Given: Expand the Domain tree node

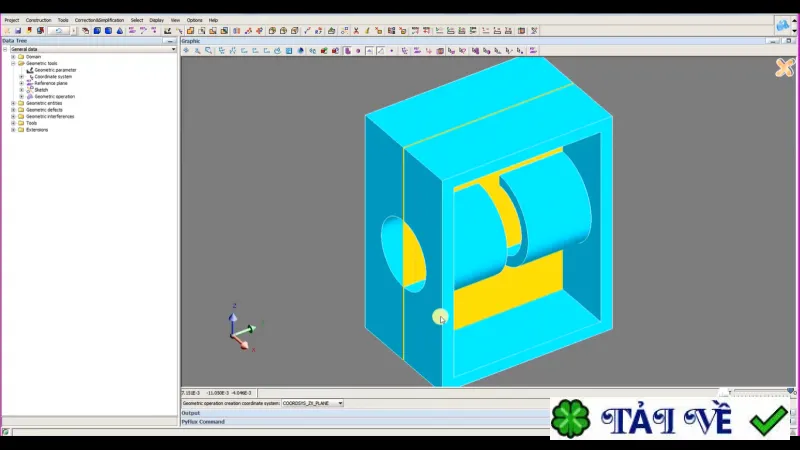Looking at the screenshot, I should point(13,57).
